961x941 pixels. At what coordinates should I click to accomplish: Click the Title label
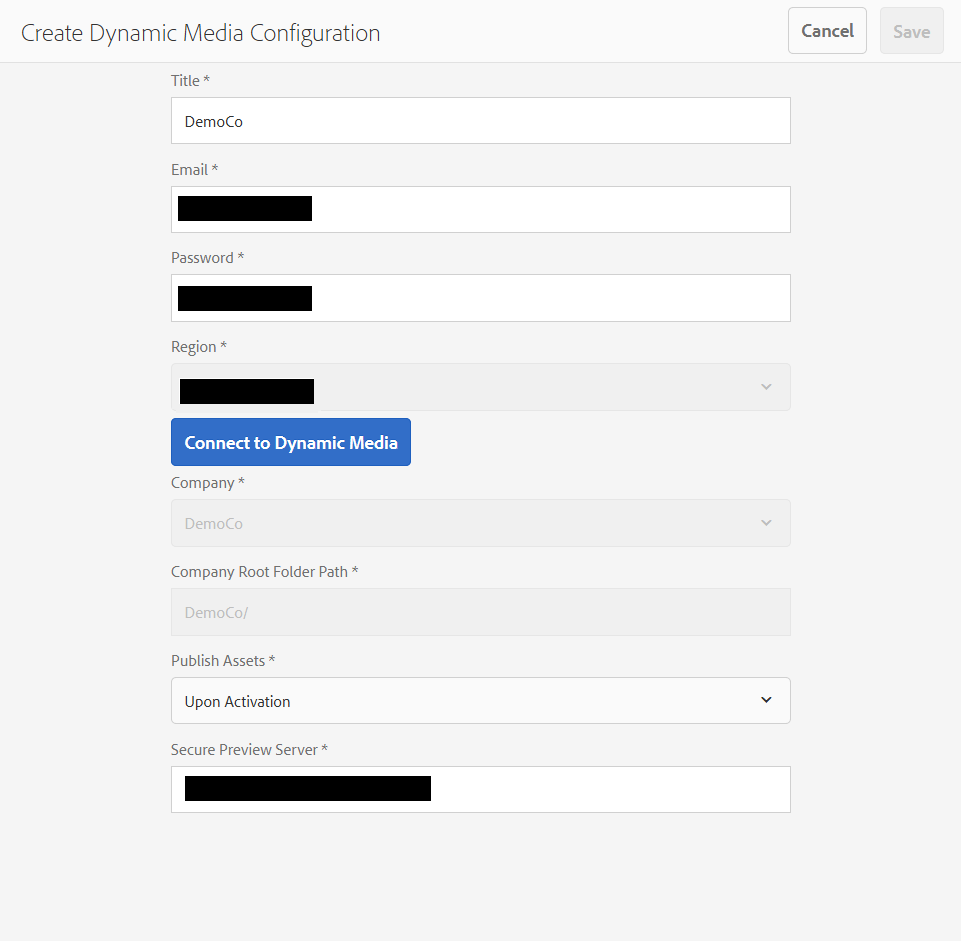pyautogui.click(x=190, y=80)
